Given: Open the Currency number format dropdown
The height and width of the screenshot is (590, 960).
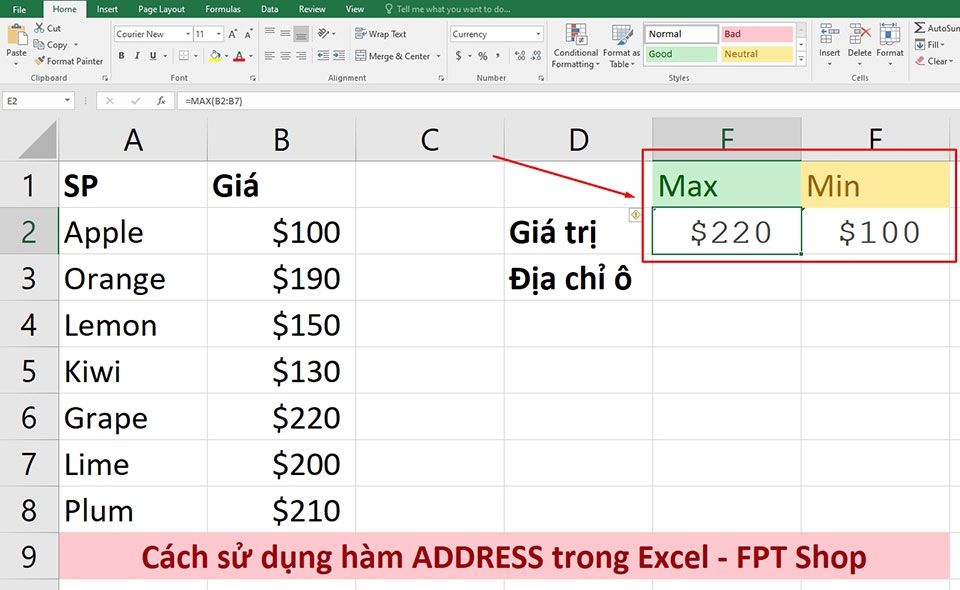Looking at the screenshot, I should 535,33.
